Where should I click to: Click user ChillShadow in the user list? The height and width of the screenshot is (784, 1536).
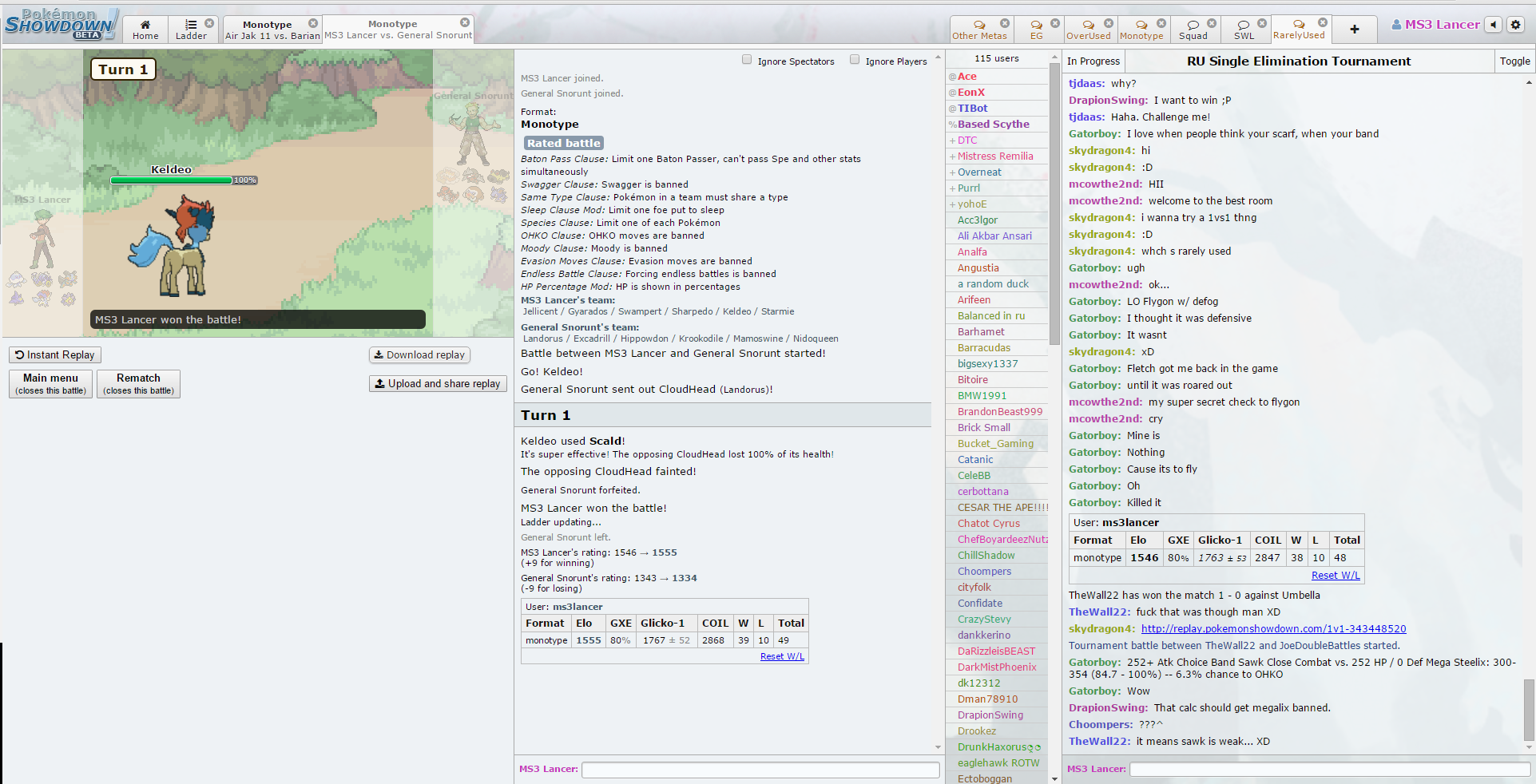(x=986, y=556)
